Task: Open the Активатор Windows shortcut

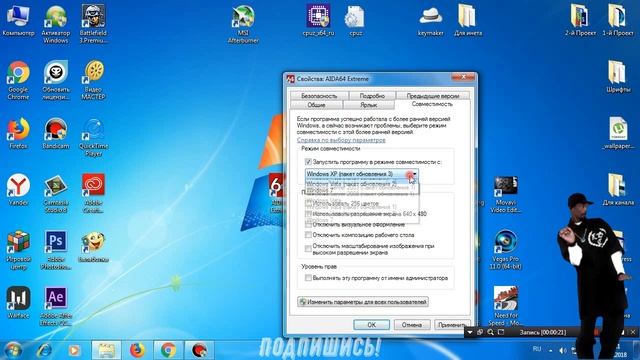Action: point(56,24)
